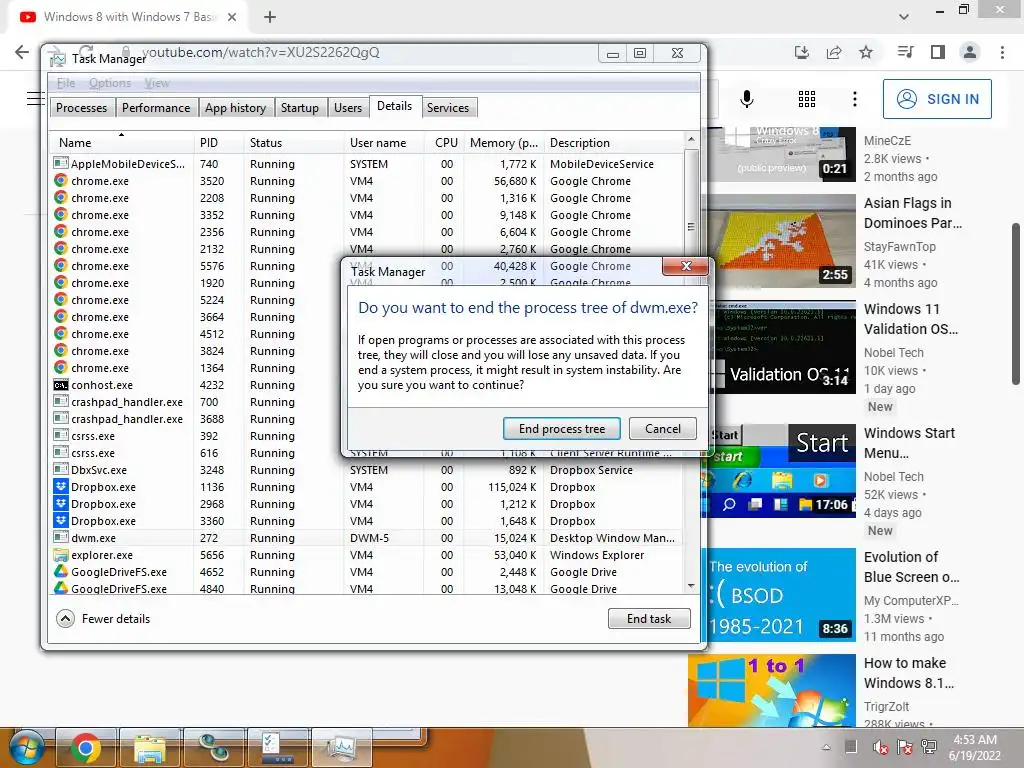
Task: Select crashpad_handler.exe with PID 700
Action: click(196, 402)
